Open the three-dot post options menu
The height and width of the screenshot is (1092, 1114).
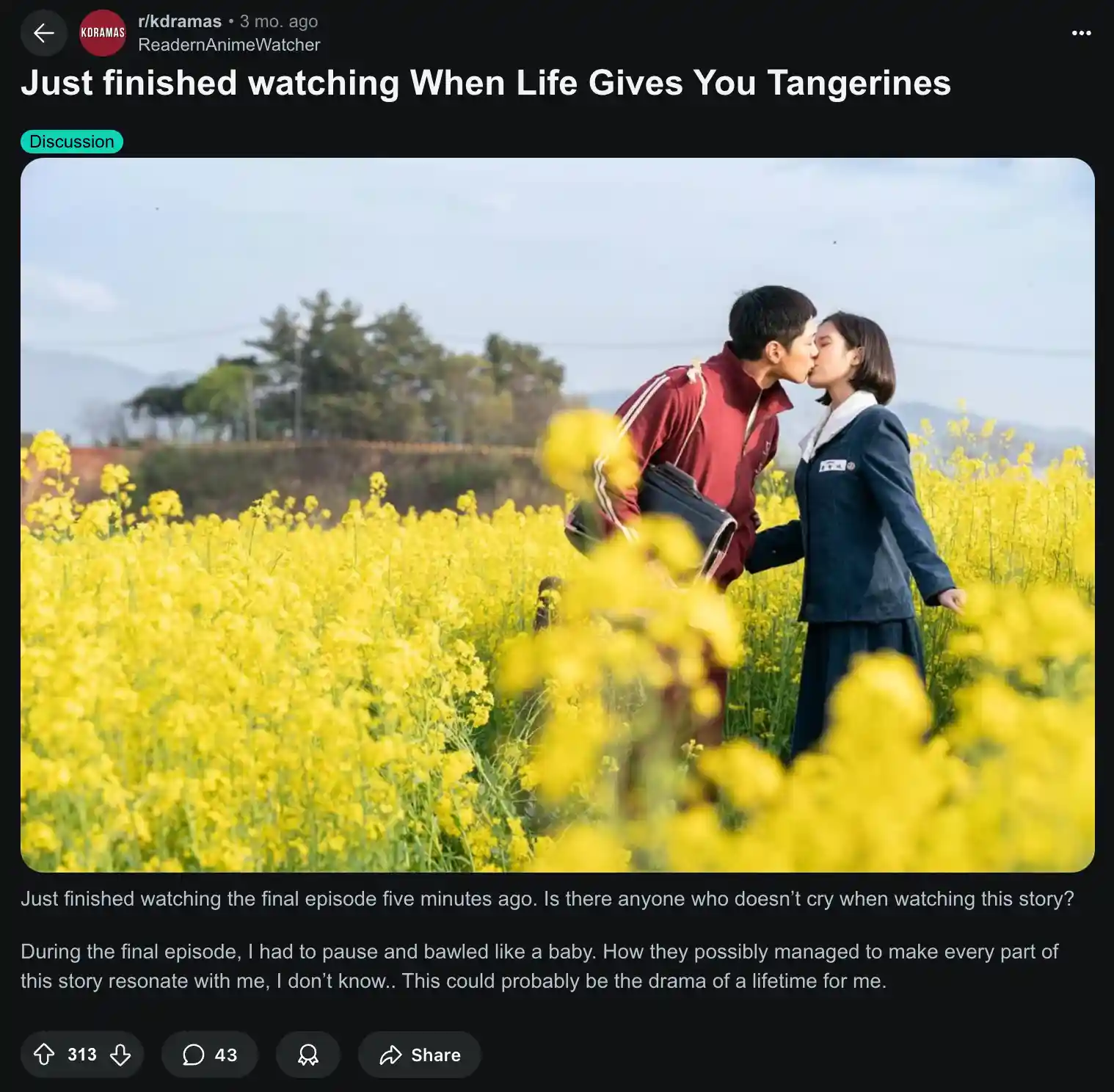[1081, 33]
